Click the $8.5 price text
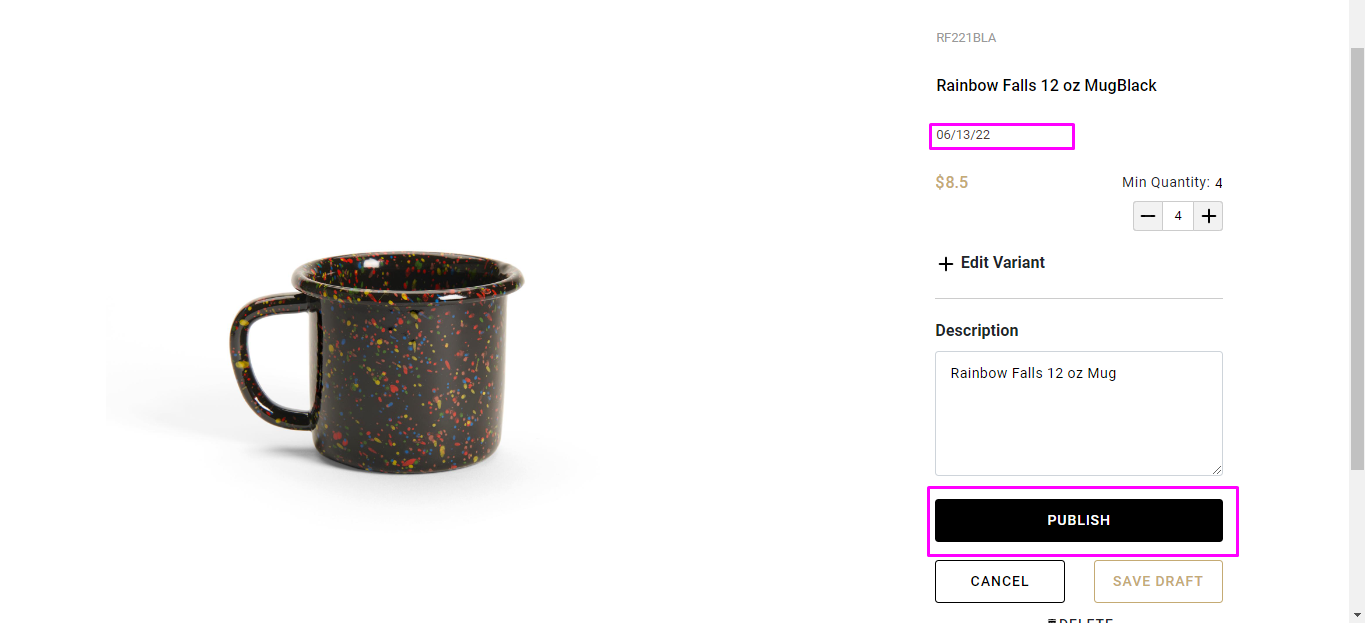Viewport: 1365px width, 623px height. [x=951, y=183]
